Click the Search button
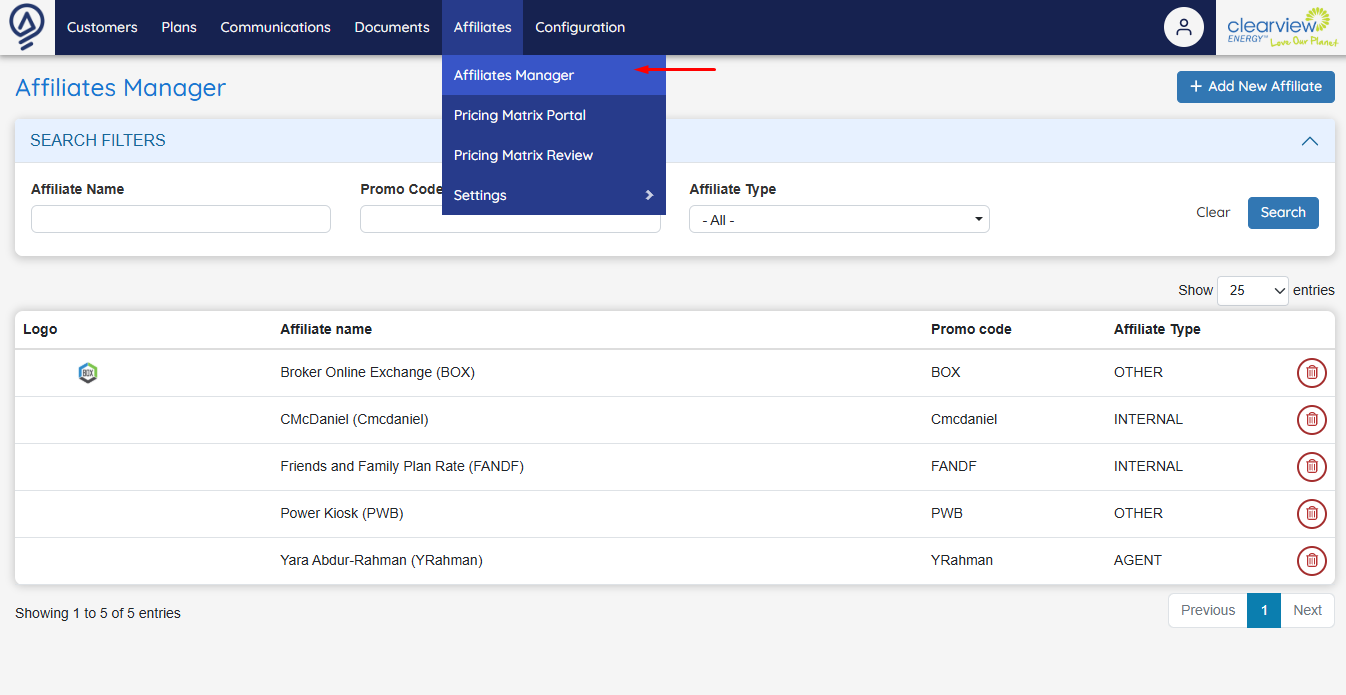 (x=1283, y=212)
